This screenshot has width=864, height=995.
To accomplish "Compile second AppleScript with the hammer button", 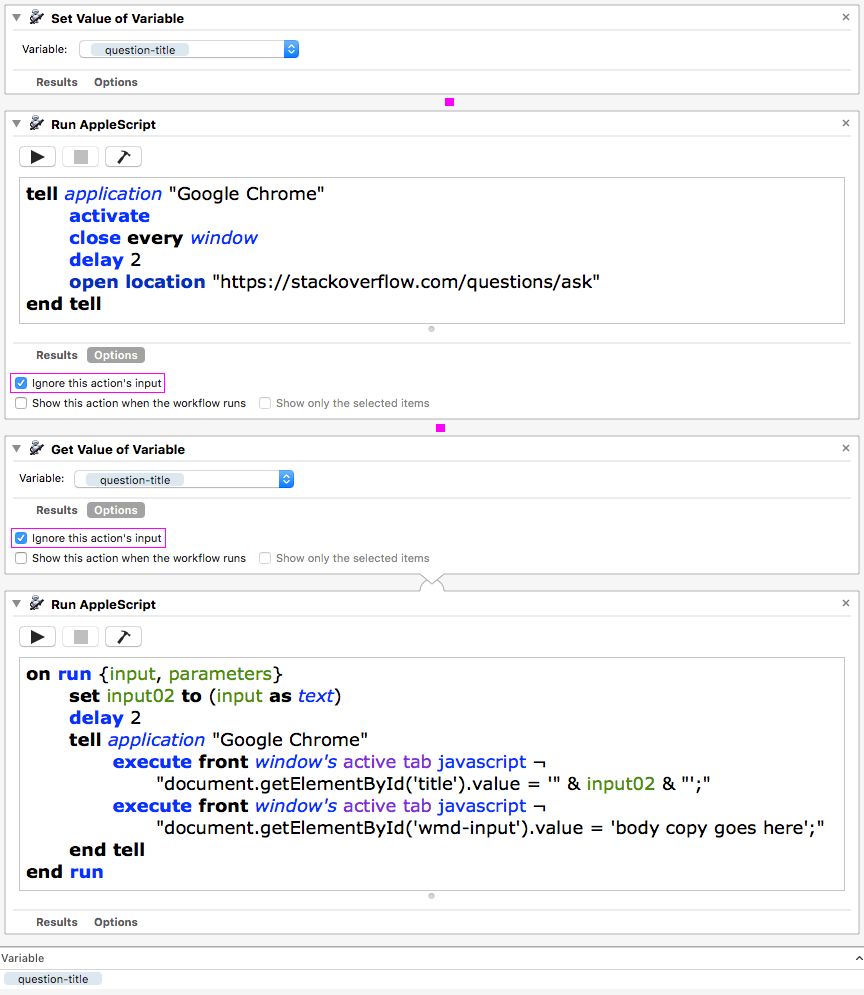I will [123, 636].
